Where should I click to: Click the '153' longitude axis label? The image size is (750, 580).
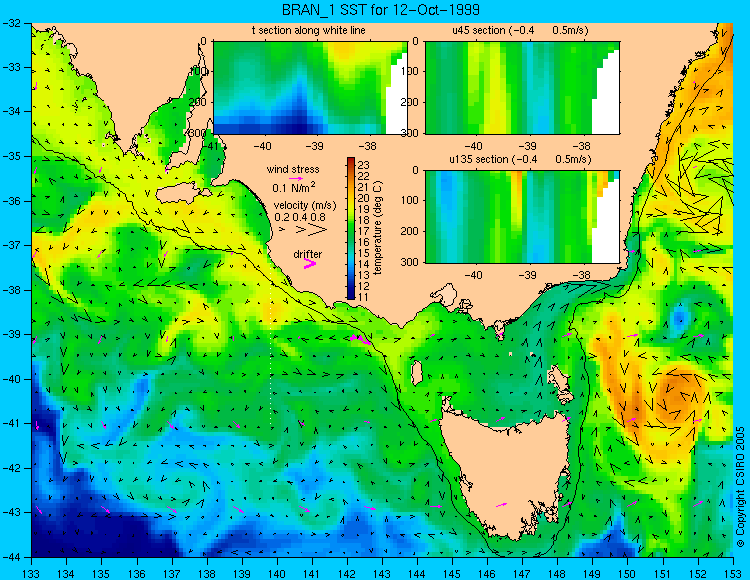tap(733, 573)
